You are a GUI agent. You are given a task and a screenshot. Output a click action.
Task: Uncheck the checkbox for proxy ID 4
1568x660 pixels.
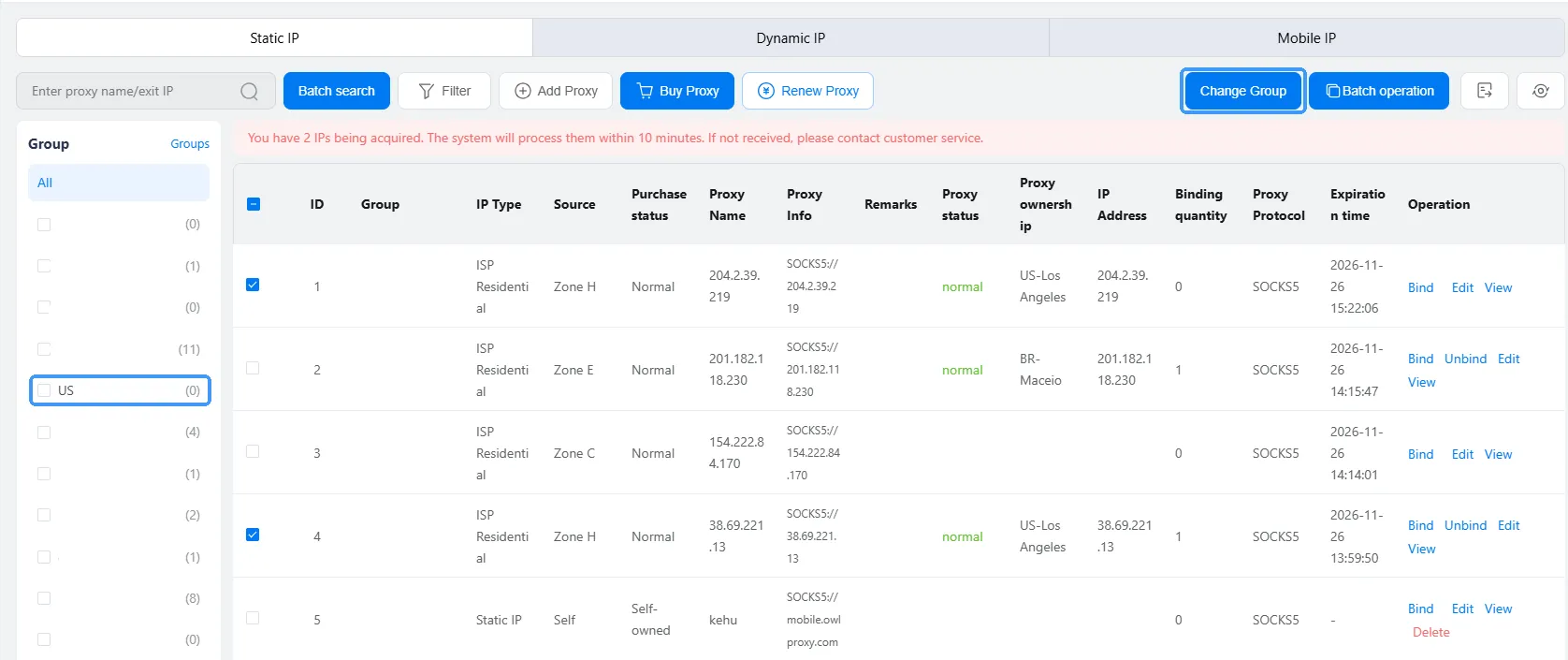tap(253, 535)
